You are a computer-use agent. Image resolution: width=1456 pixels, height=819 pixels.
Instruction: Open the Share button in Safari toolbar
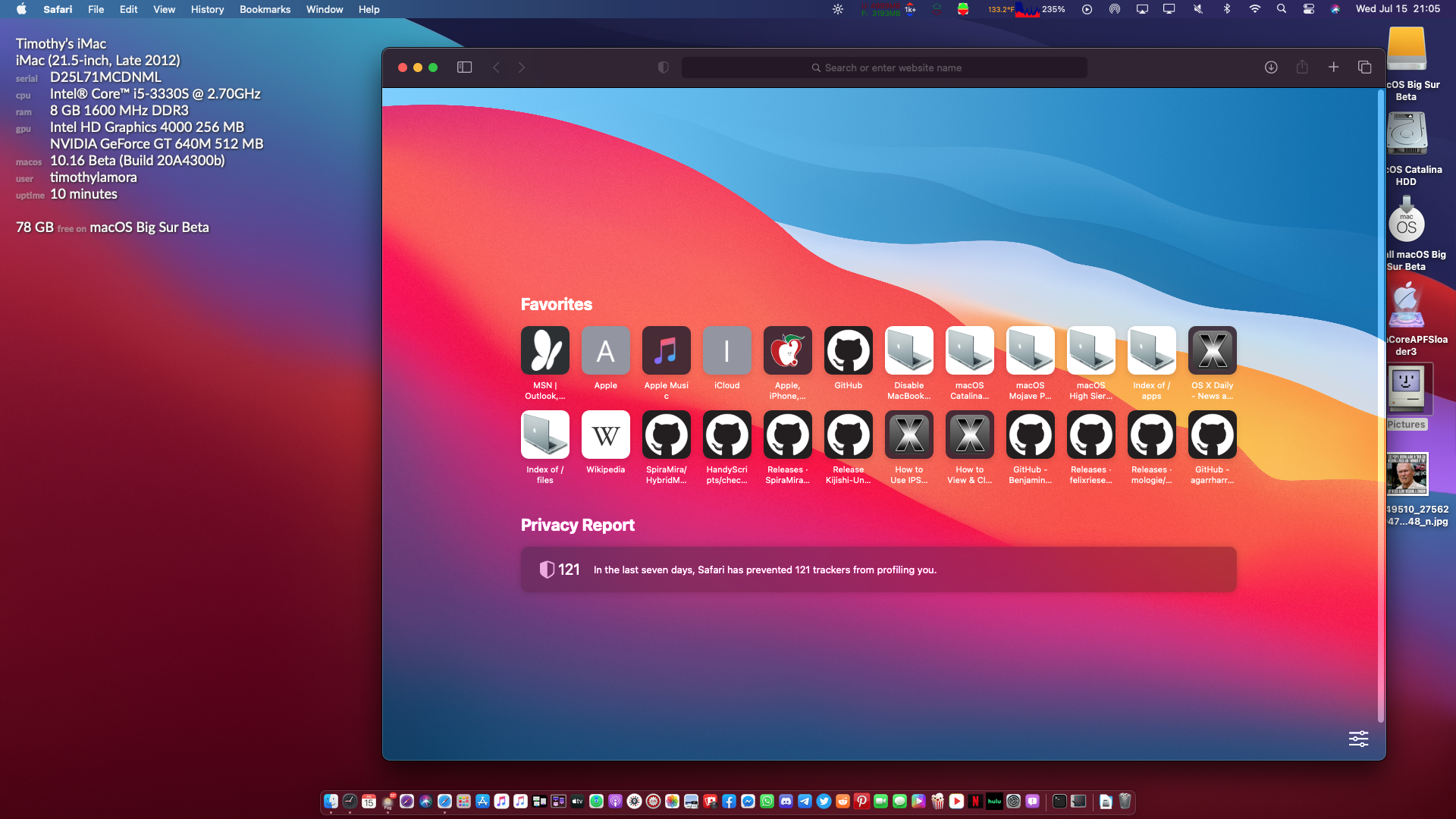1302,67
